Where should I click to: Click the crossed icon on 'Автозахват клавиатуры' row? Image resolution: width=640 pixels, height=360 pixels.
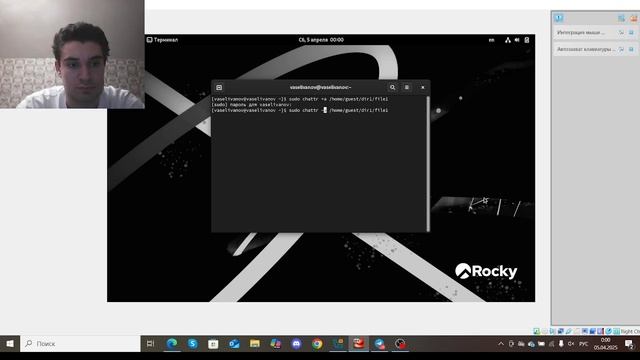point(621,49)
